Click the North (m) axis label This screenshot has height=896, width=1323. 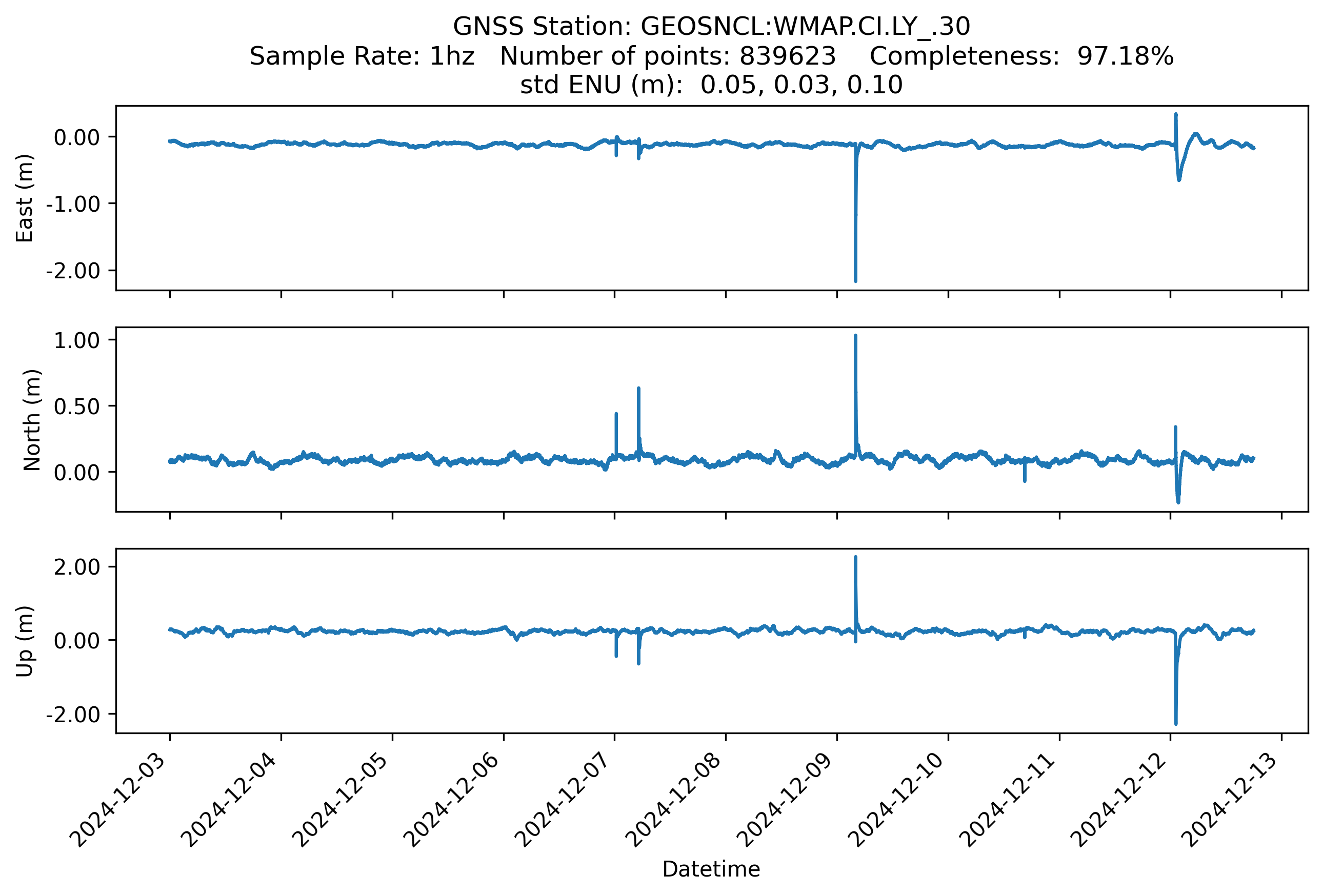pyautogui.click(x=32, y=420)
